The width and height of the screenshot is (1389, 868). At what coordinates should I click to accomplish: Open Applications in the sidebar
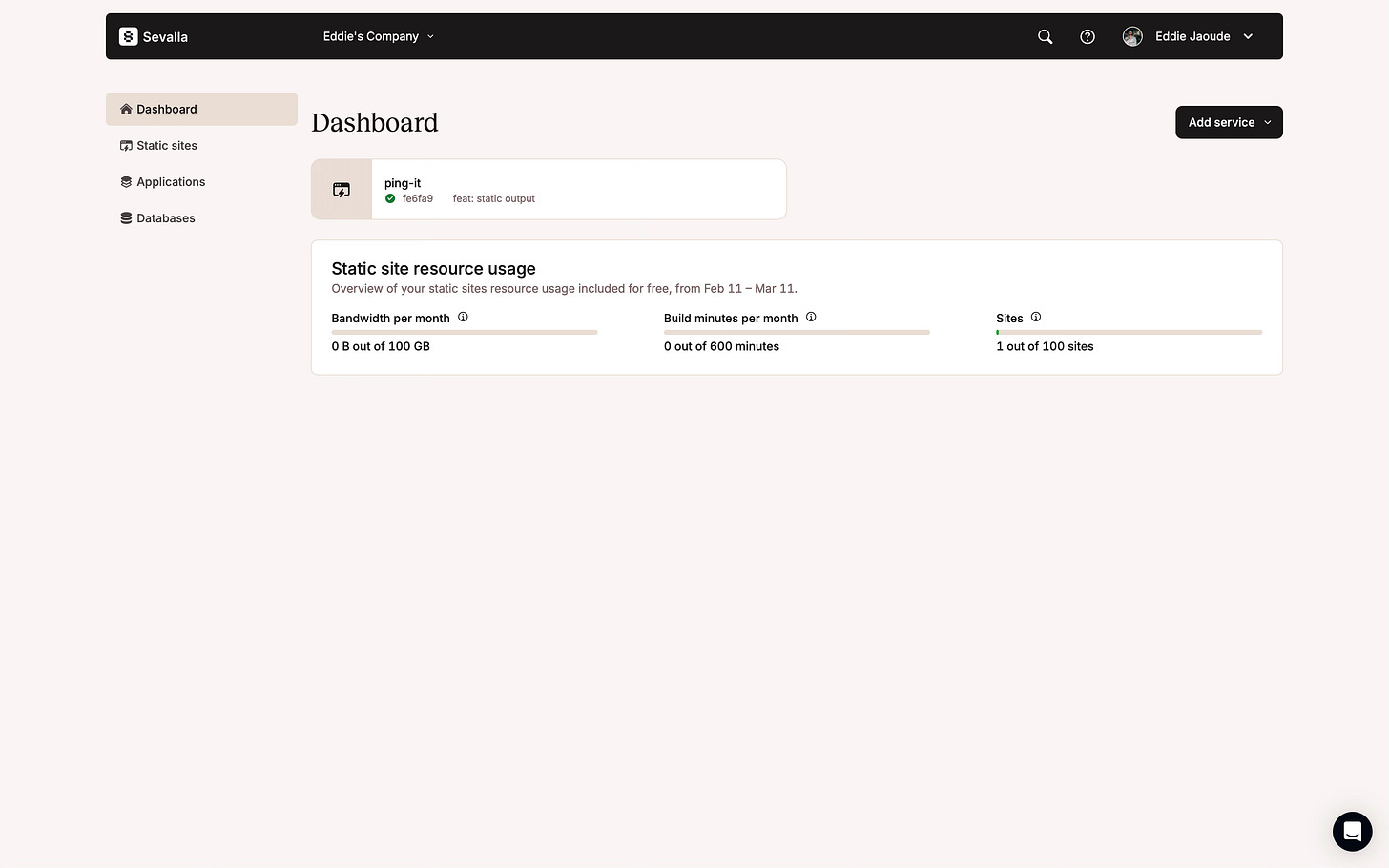click(x=201, y=181)
